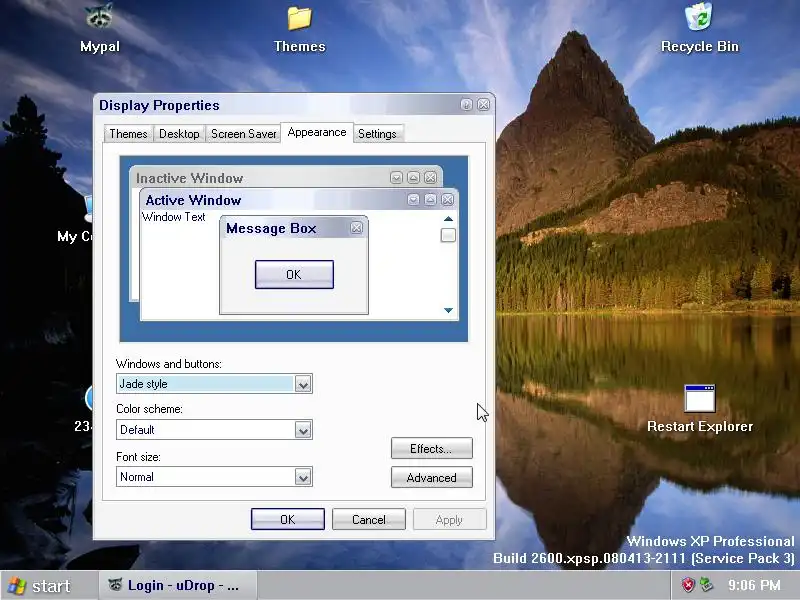800x600 pixels.
Task: Switch to the Desktop tab
Action: click(x=179, y=134)
